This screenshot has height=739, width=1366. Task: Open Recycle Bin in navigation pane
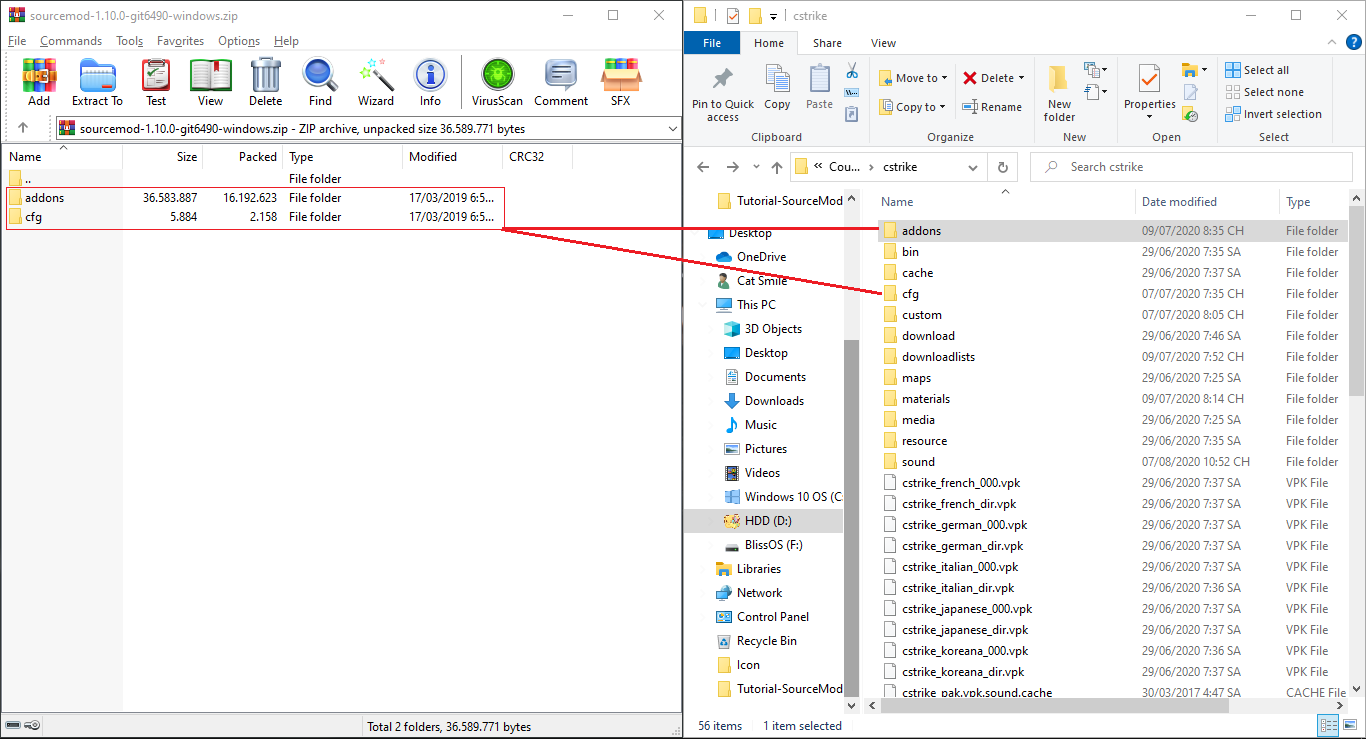click(756, 641)
